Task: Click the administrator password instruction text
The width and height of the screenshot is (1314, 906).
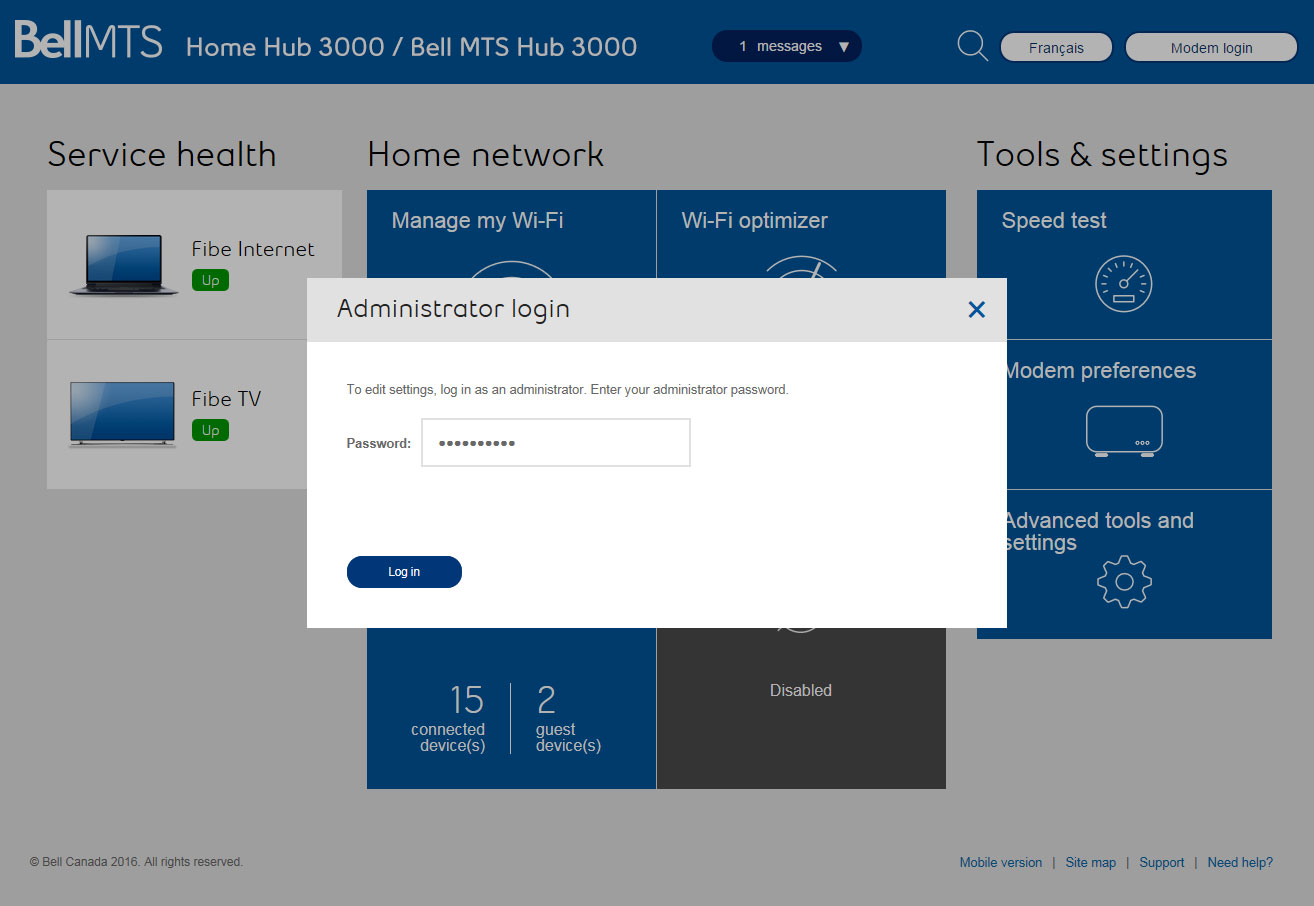Action: 567,389
